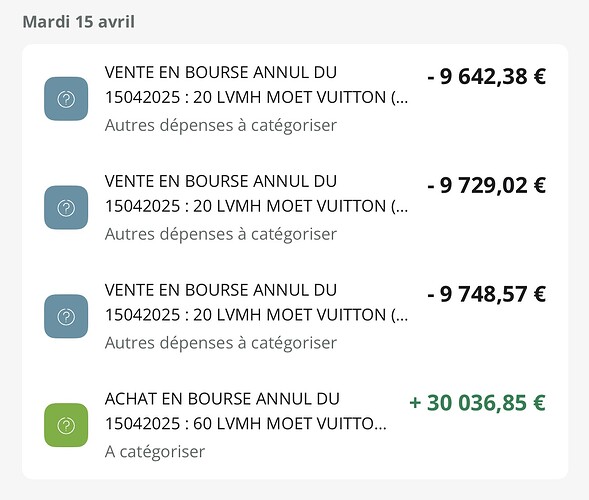Open the VENTE EN BOURSE transaction of 9 729,02 €

[295, 207]
